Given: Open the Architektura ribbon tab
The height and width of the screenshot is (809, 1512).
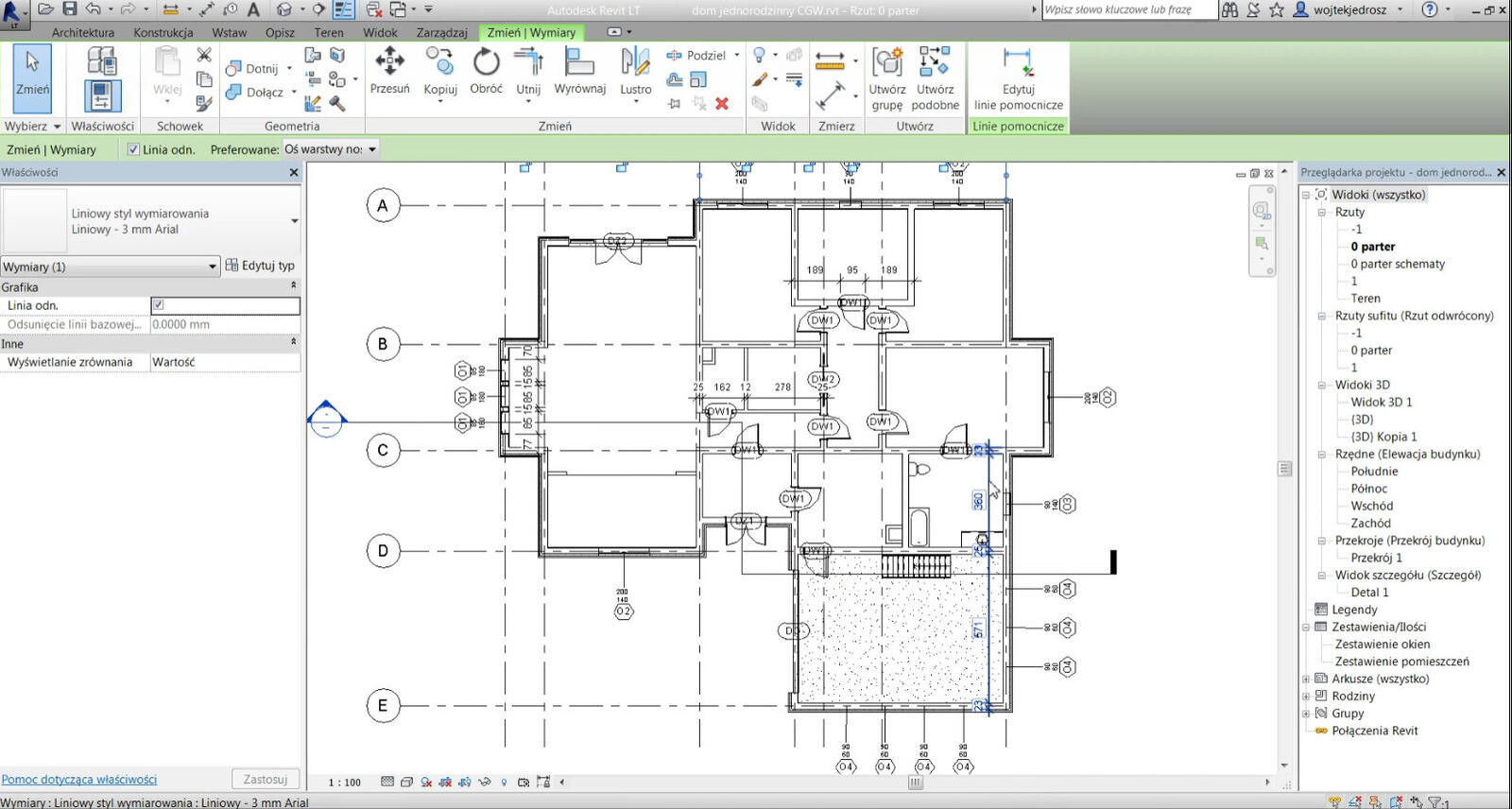Looking at the screenshot, I should (83, 32).
